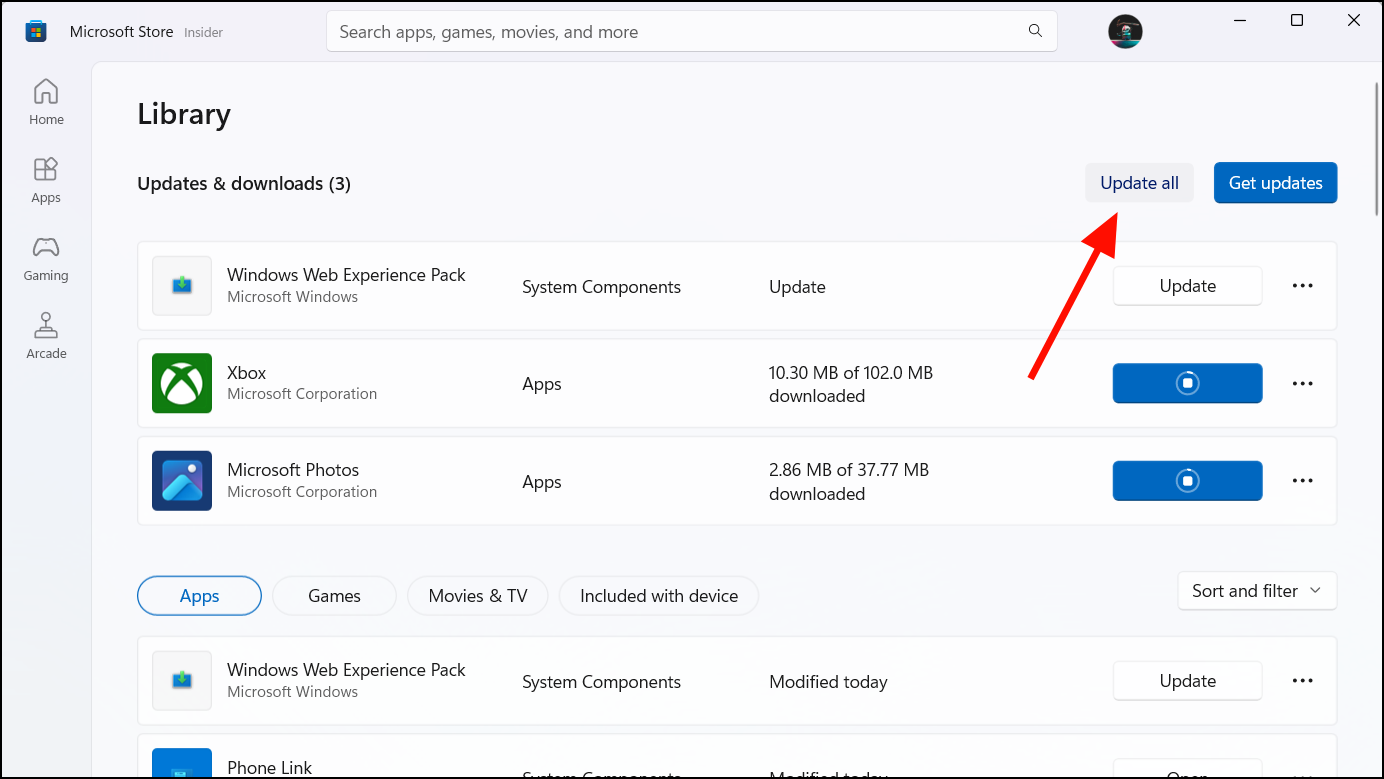Viewport: 1384px width, 779px height.
Task: Click the Microsoft Store logo icon
Action: (36, 32)
